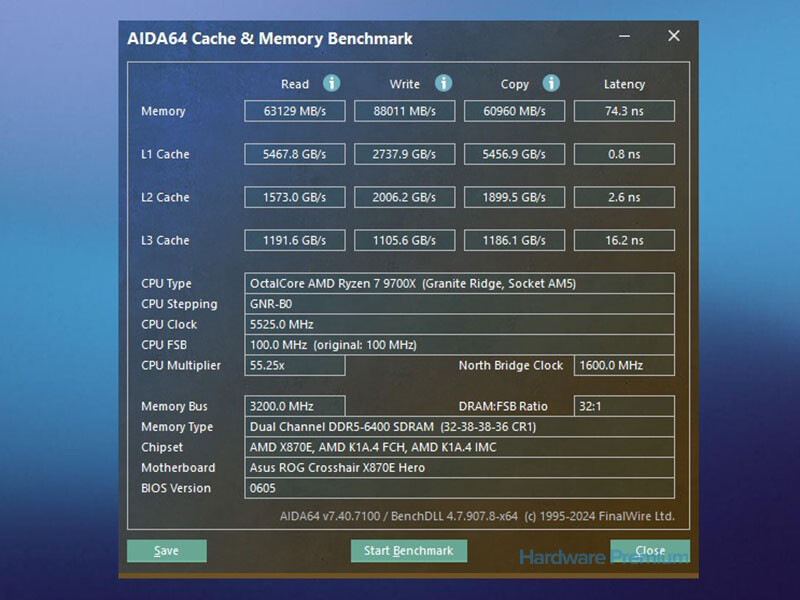Screen dimensions: 800x600
Task: Click the Memory row label
Action: (x=163, y=111)
